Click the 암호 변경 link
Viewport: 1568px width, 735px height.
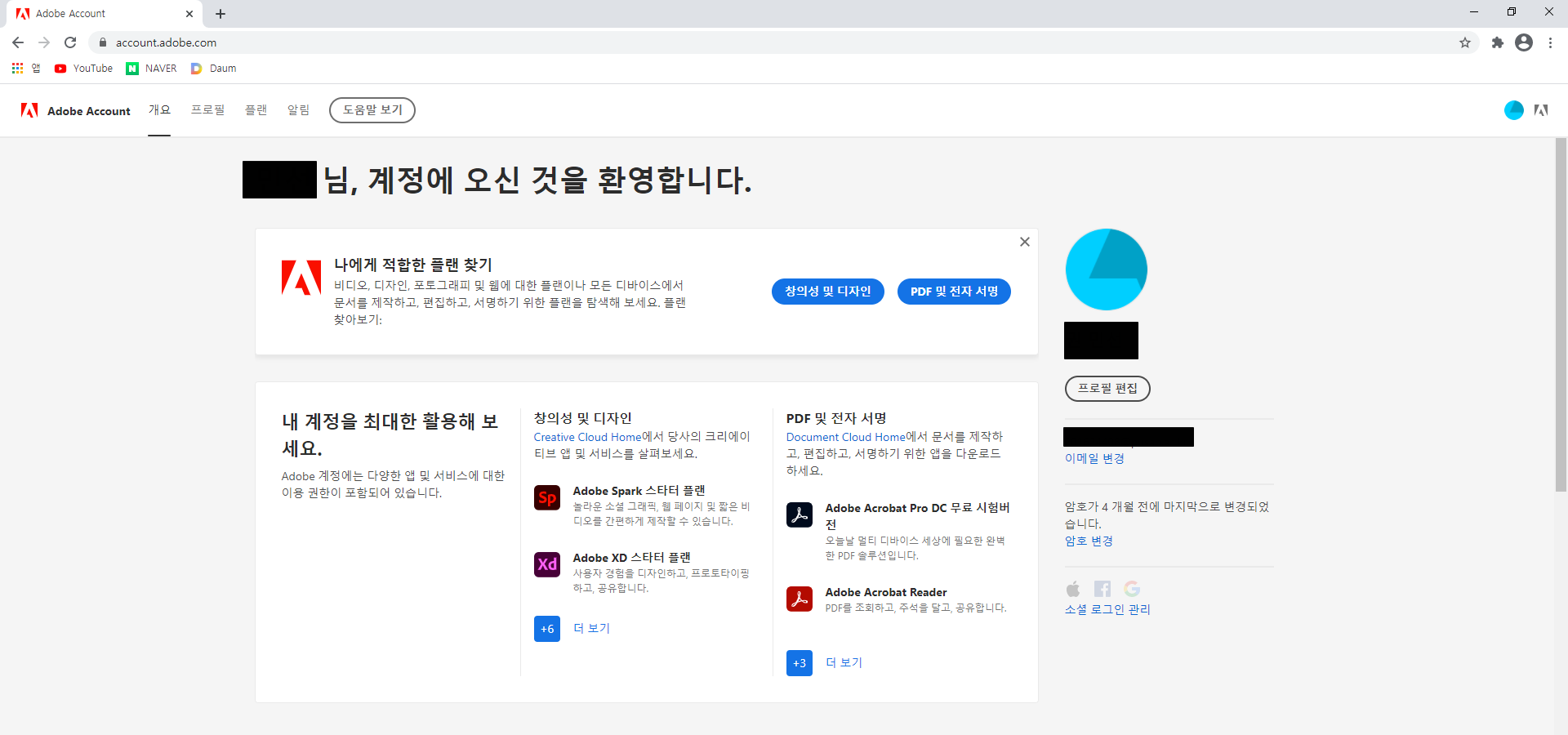[x=1089, y=541]
